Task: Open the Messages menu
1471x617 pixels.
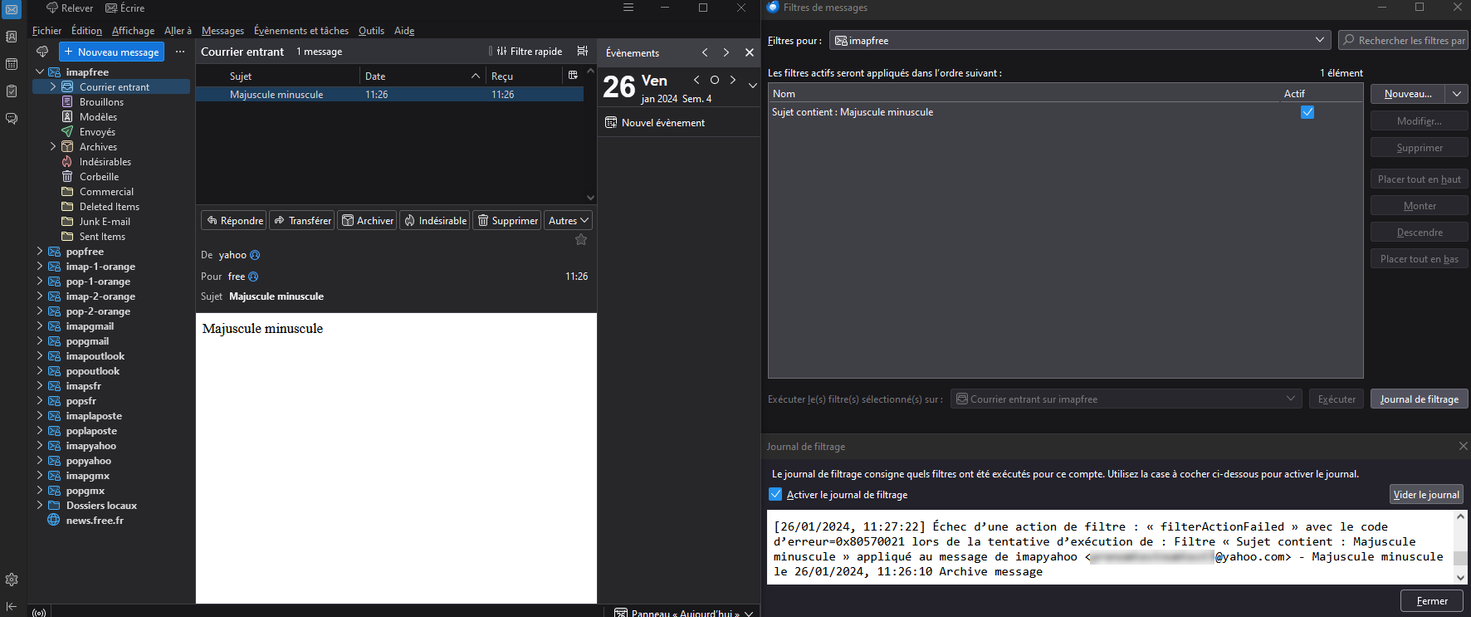Action: (222, 31)
